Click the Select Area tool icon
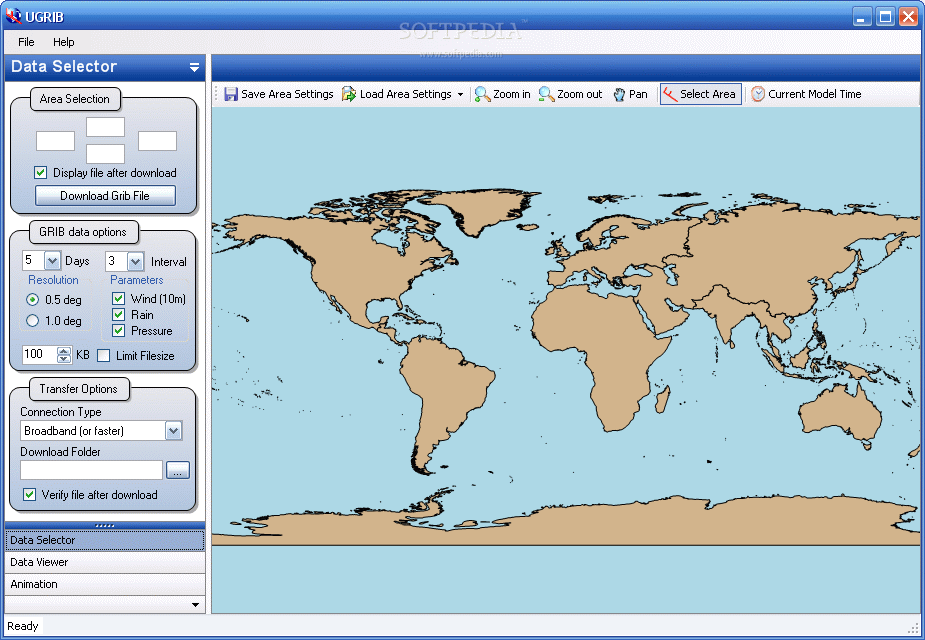925x640 pixels. [670, 94]
